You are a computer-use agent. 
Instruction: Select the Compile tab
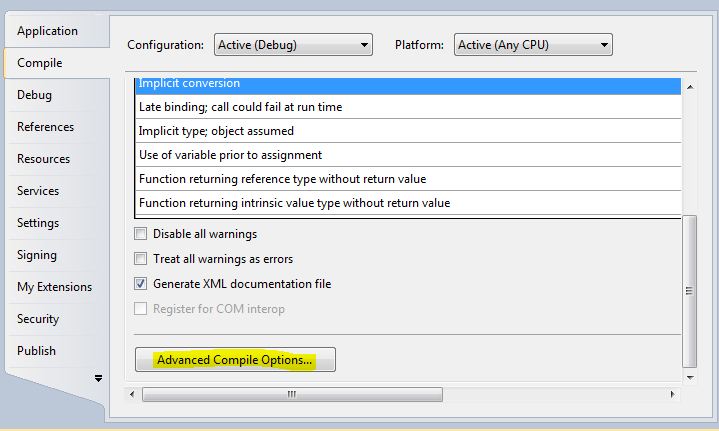click(x=57, y=63)
